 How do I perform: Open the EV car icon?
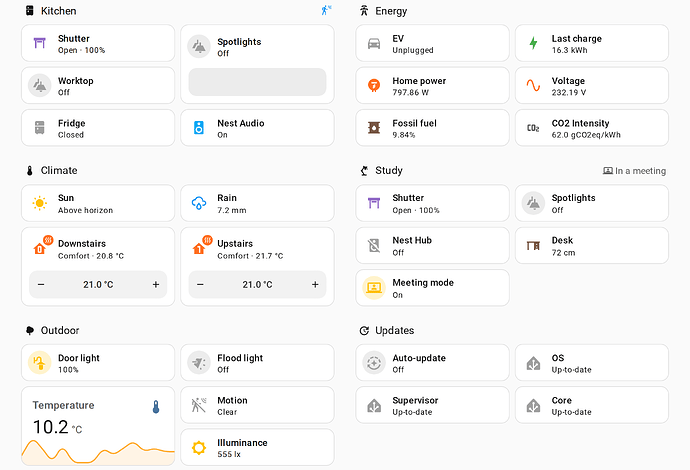(x=374, y=43)
